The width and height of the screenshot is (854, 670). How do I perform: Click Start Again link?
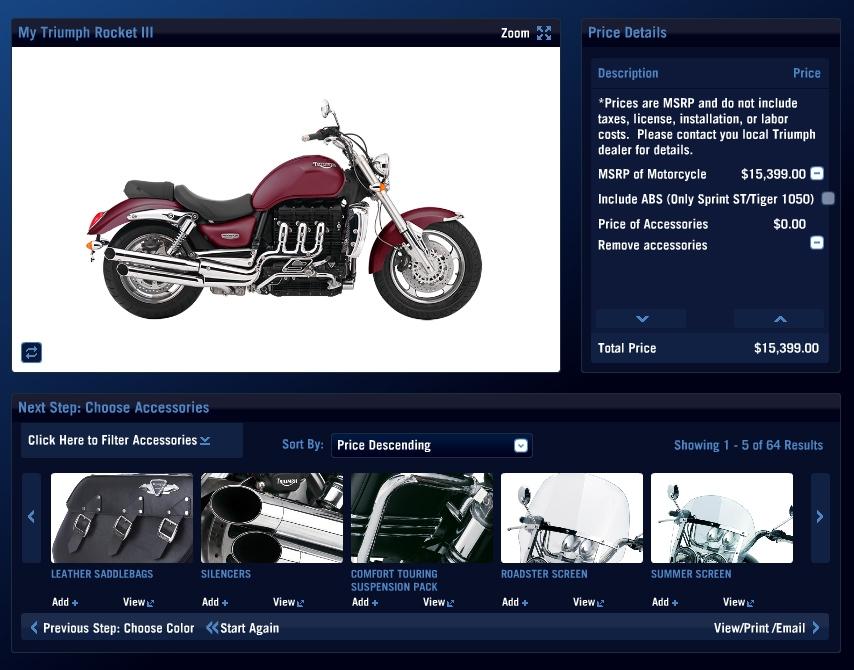coord(242,628)
